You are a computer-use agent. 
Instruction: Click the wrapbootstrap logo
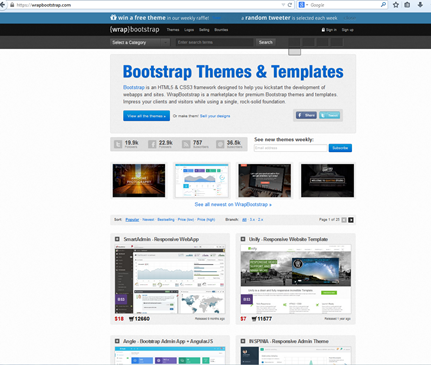pos(135,29)
